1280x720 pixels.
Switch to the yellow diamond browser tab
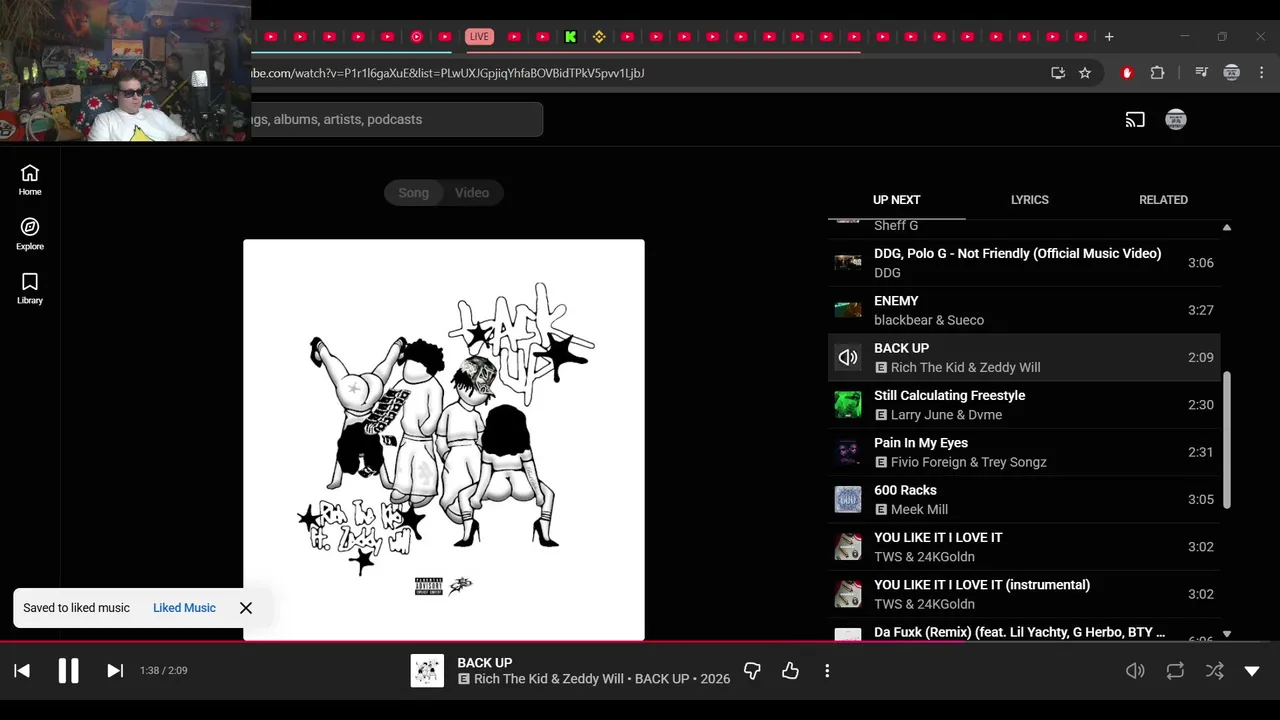(599, 37)
